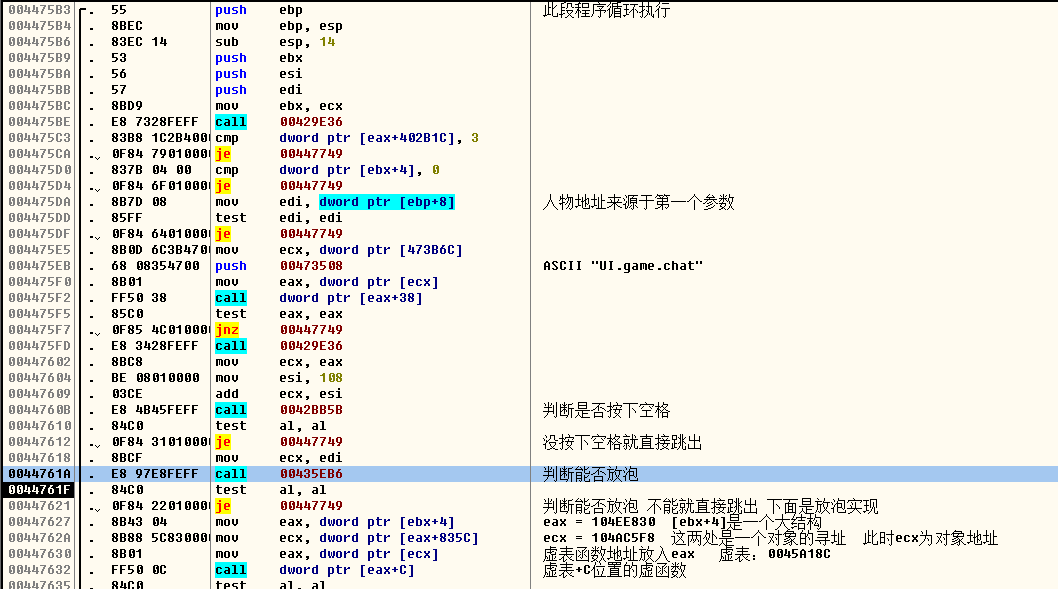Click call target 00435EB6 in highlighted row
1058x589 pixels.
click(x=311, y=474)
